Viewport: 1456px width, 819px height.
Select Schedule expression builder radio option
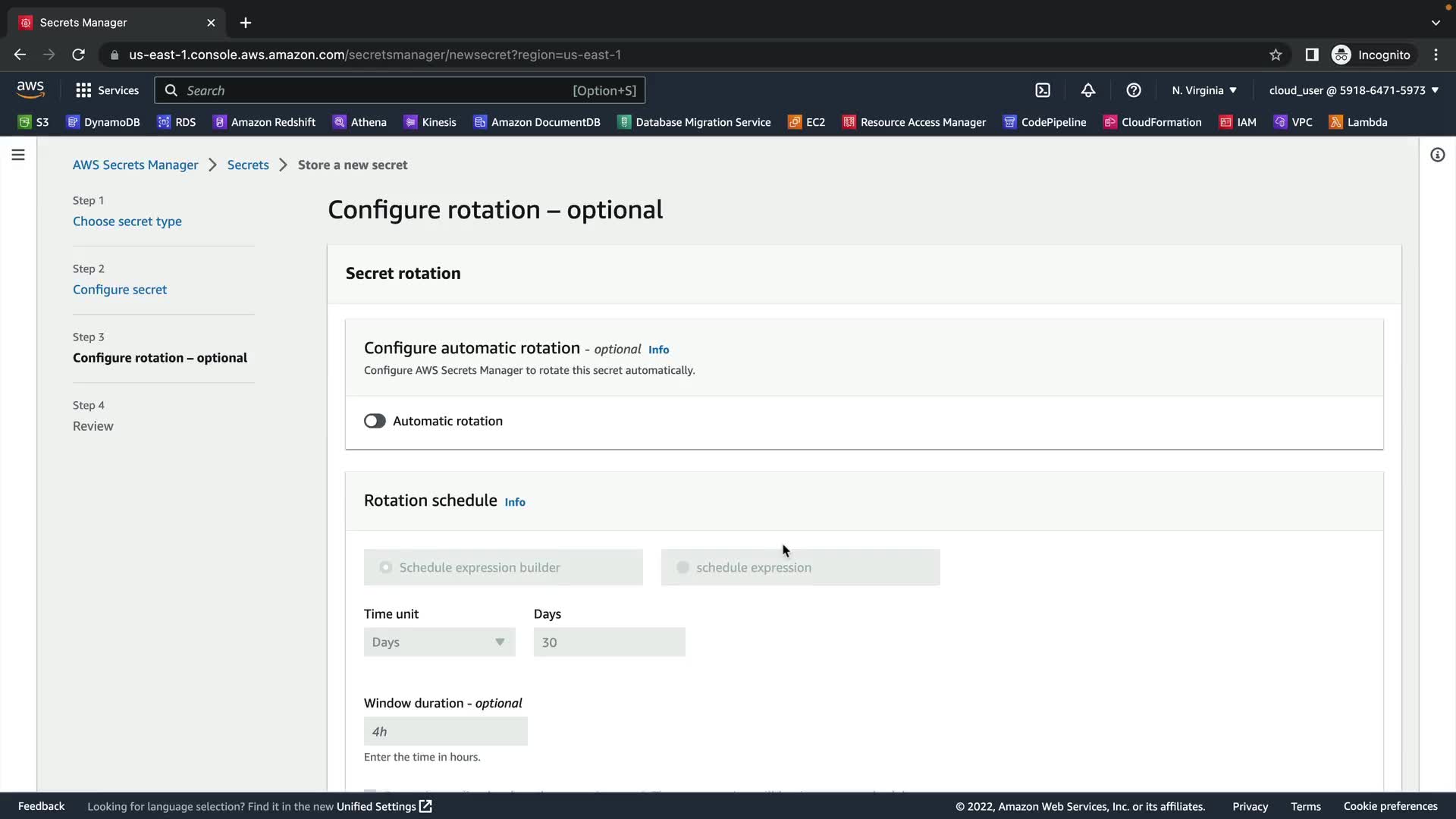click(386, 567)
